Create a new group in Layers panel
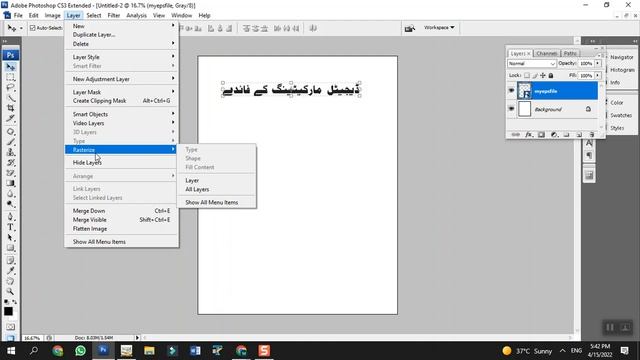640x360 pixels. pos(567,134)
